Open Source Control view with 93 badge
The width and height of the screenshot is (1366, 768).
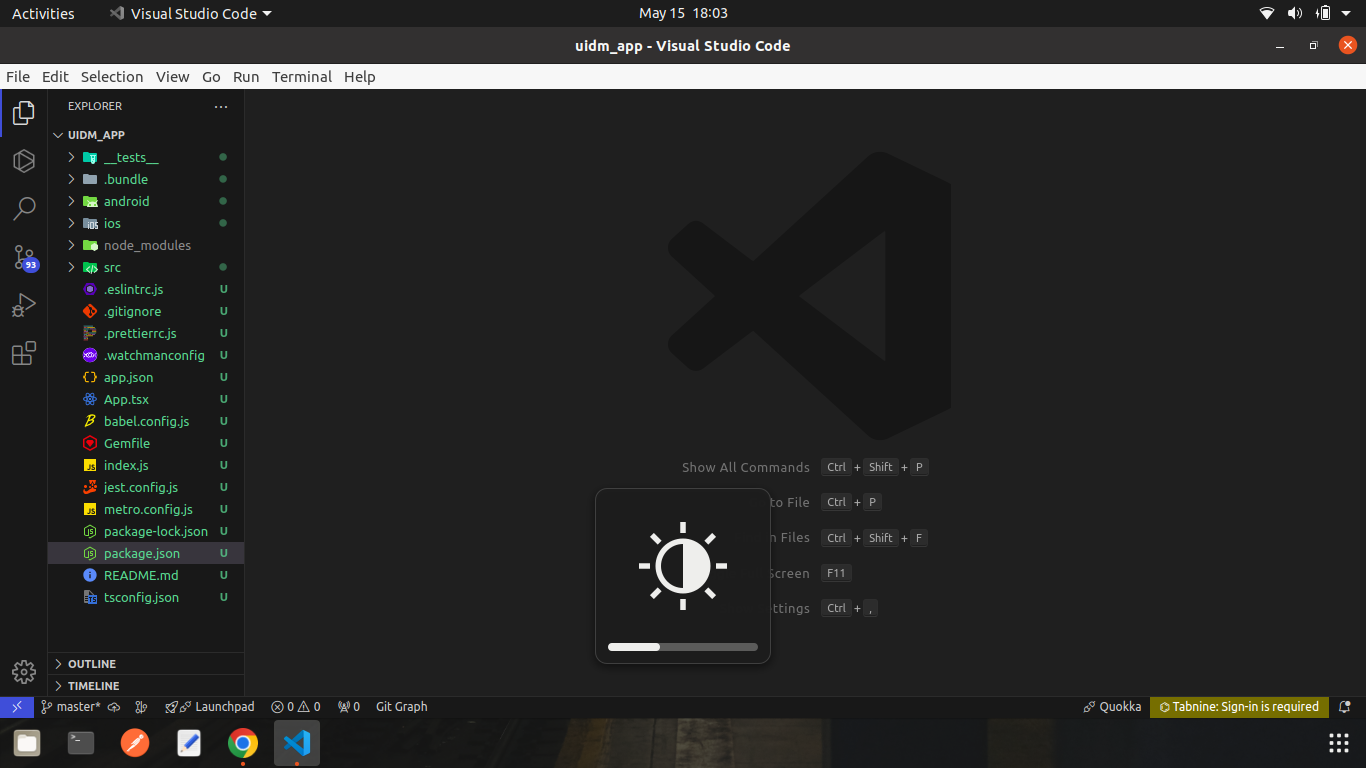click(24, 257)
